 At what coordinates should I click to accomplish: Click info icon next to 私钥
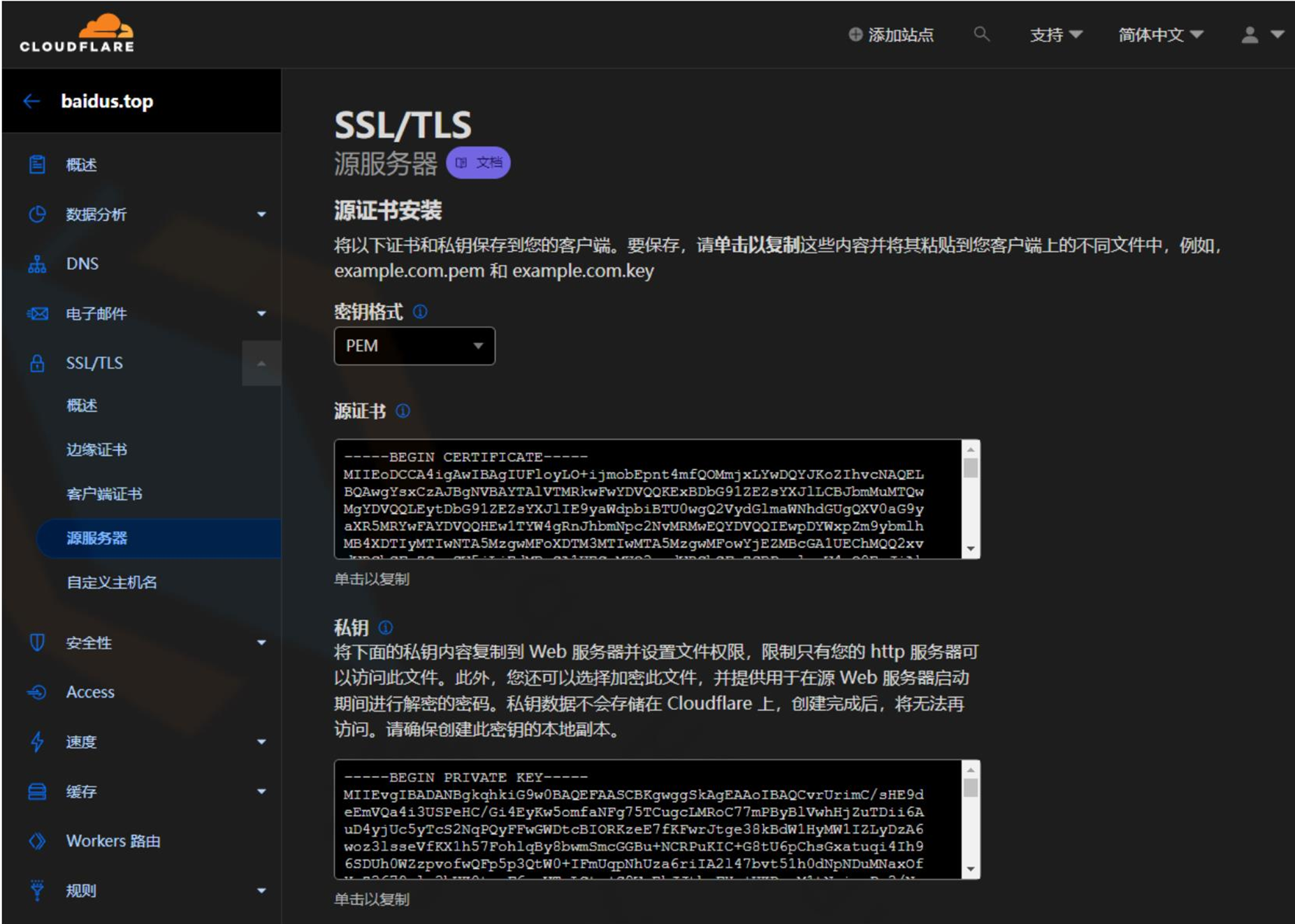click(386, 628)
